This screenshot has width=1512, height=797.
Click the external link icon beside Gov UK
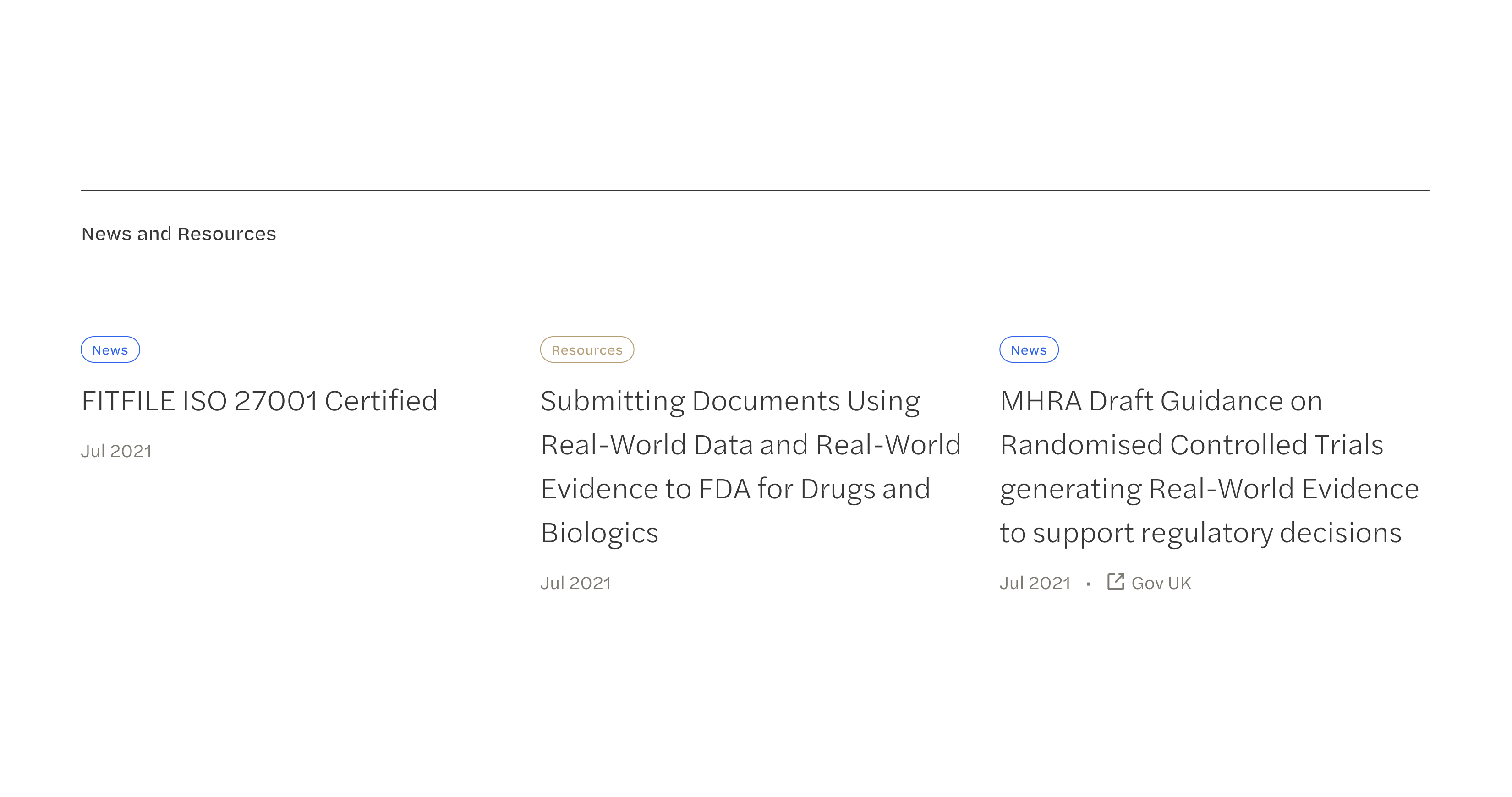tap(1115, 582)
